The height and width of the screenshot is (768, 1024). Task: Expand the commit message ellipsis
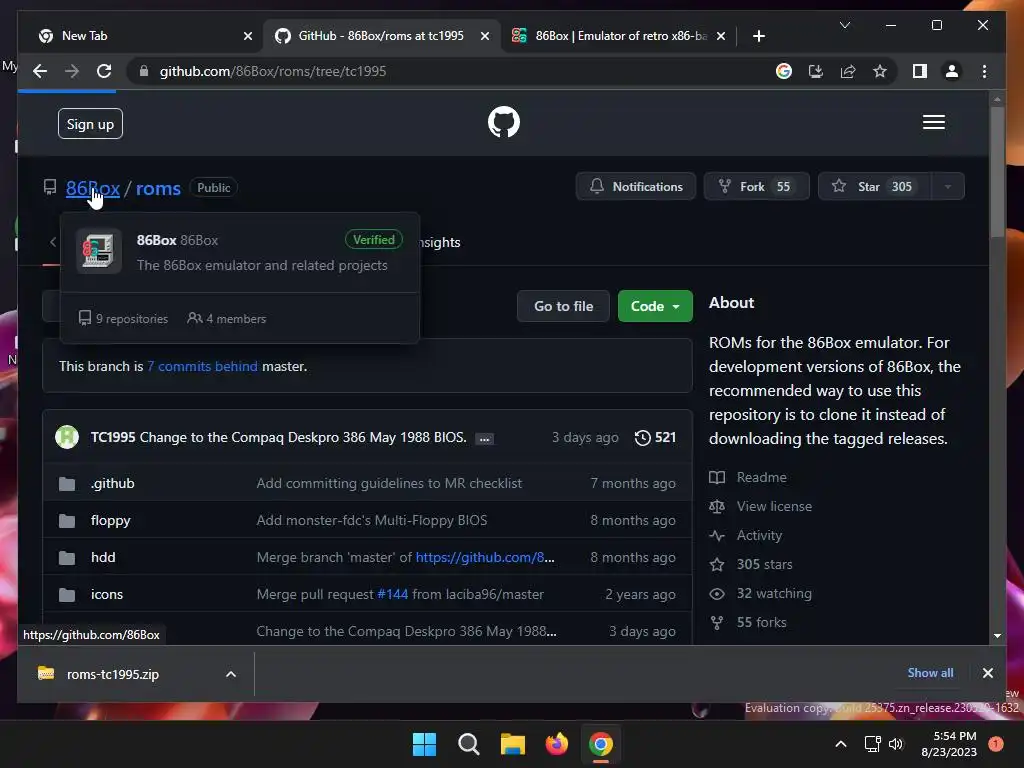484,439
